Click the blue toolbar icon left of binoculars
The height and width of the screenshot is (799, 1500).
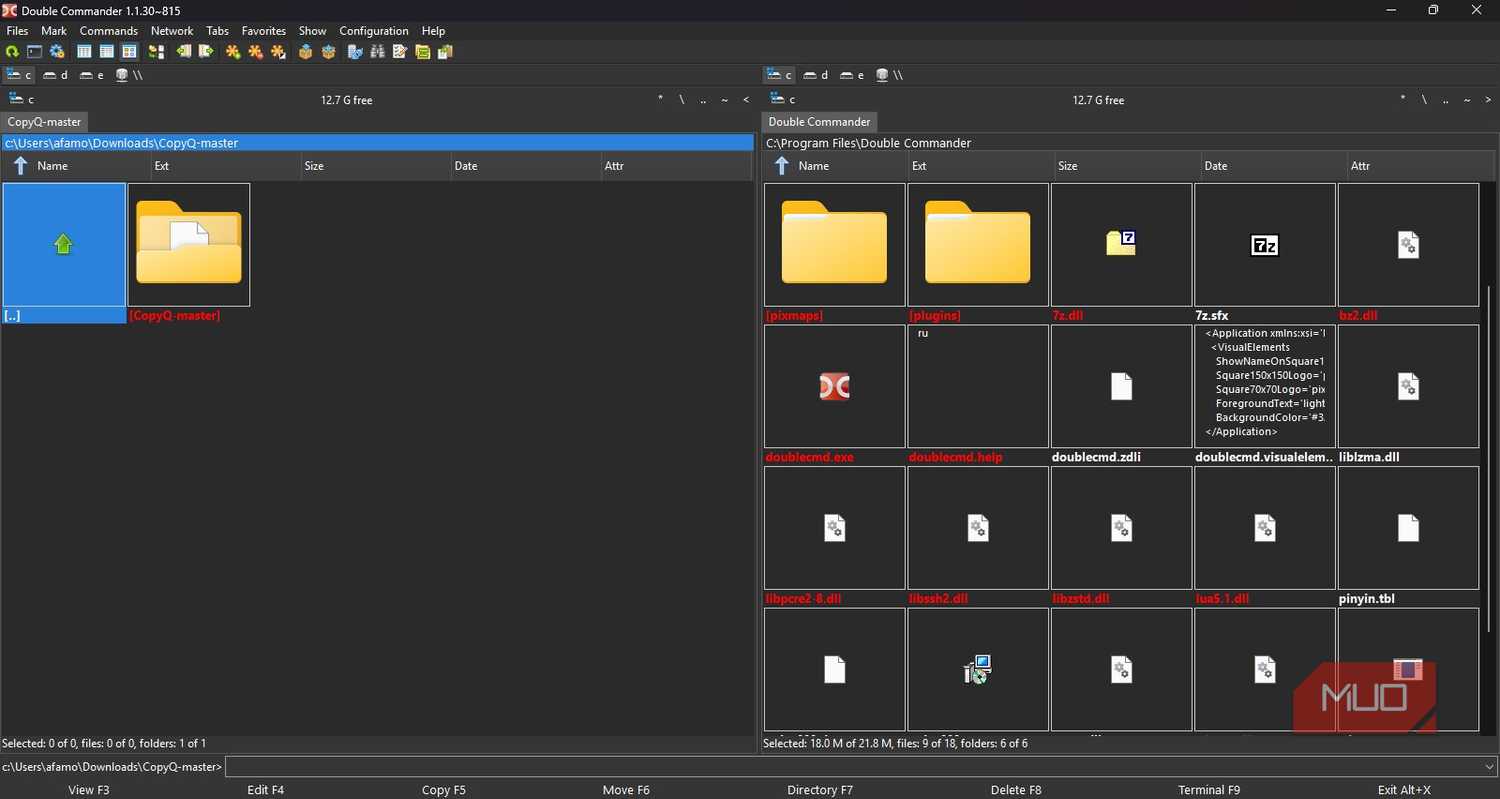[x=355, y=52]
